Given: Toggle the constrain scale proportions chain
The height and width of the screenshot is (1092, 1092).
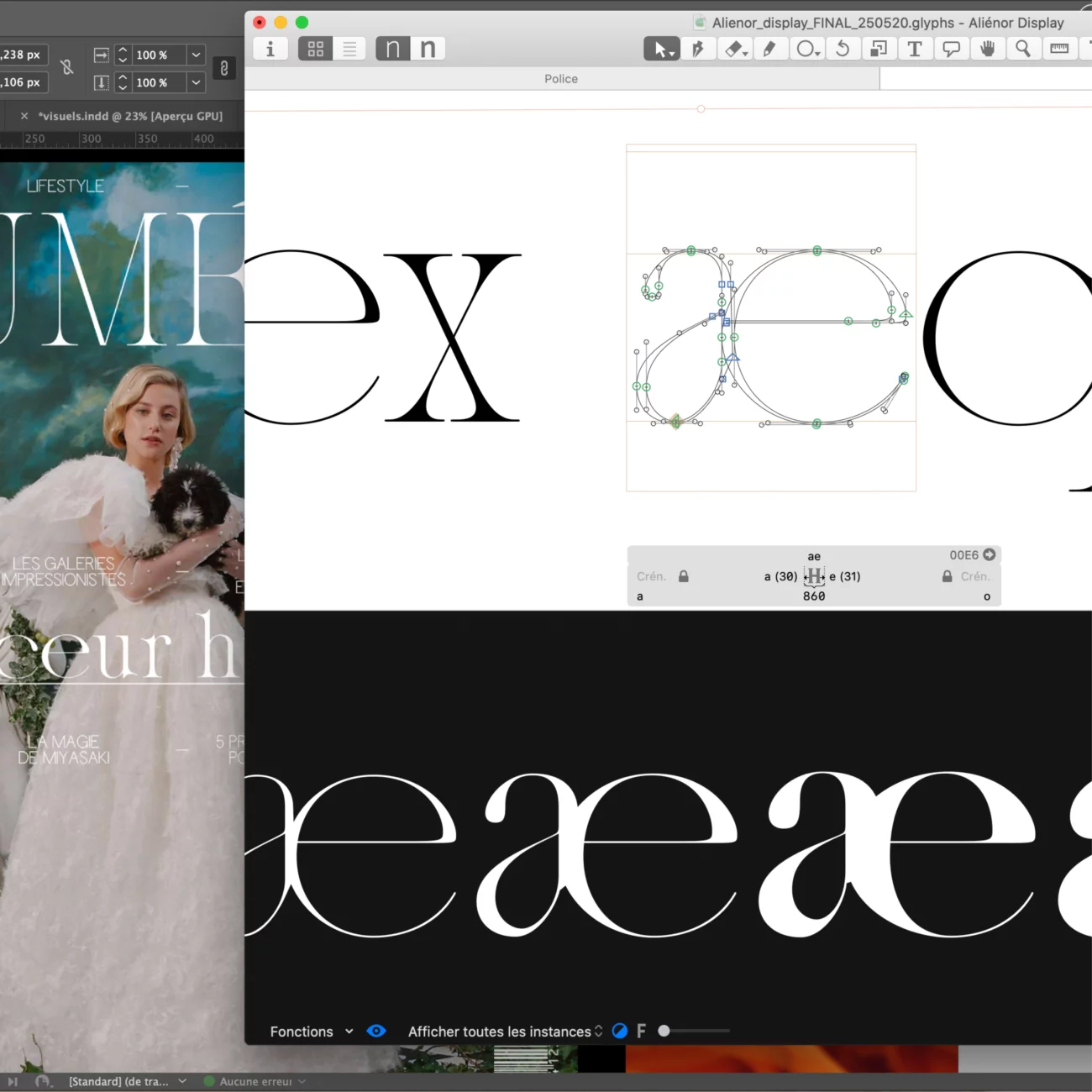Looking at the screenshot, I should [x=224, y=68].
